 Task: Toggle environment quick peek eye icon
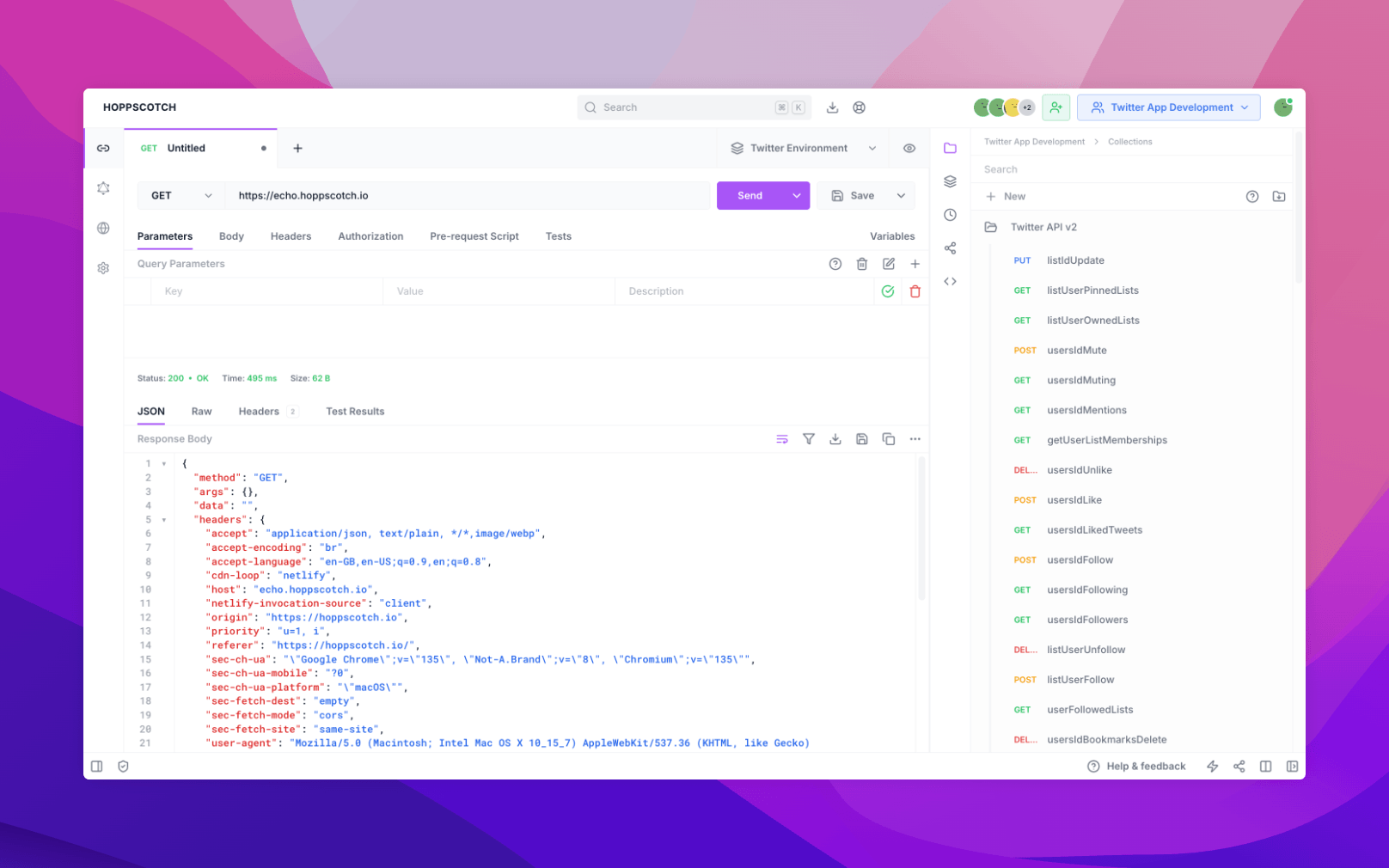(x=909, y=149)
